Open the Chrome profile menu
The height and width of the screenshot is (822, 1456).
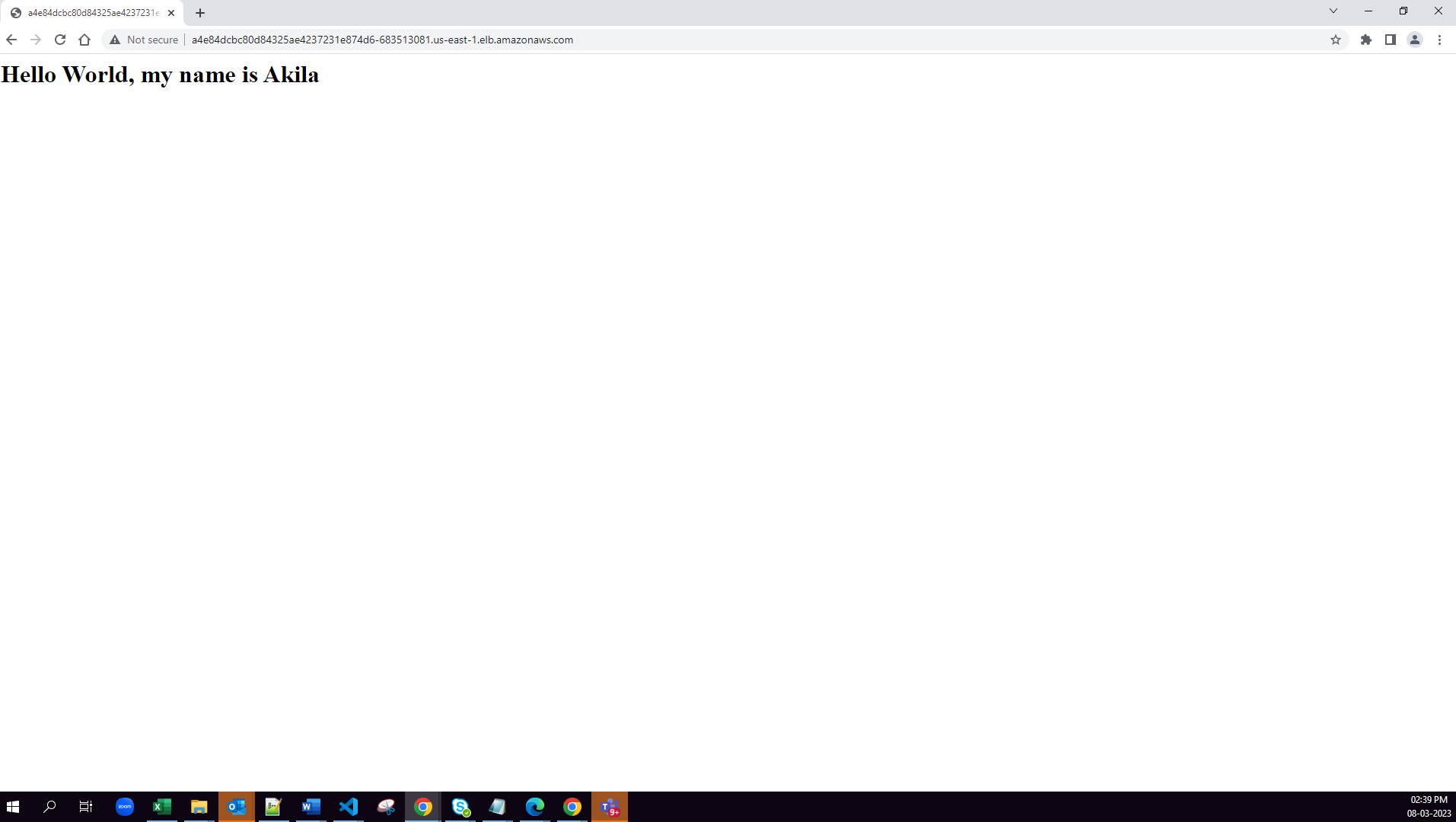pyautogui.click(x=1415, y=40)
